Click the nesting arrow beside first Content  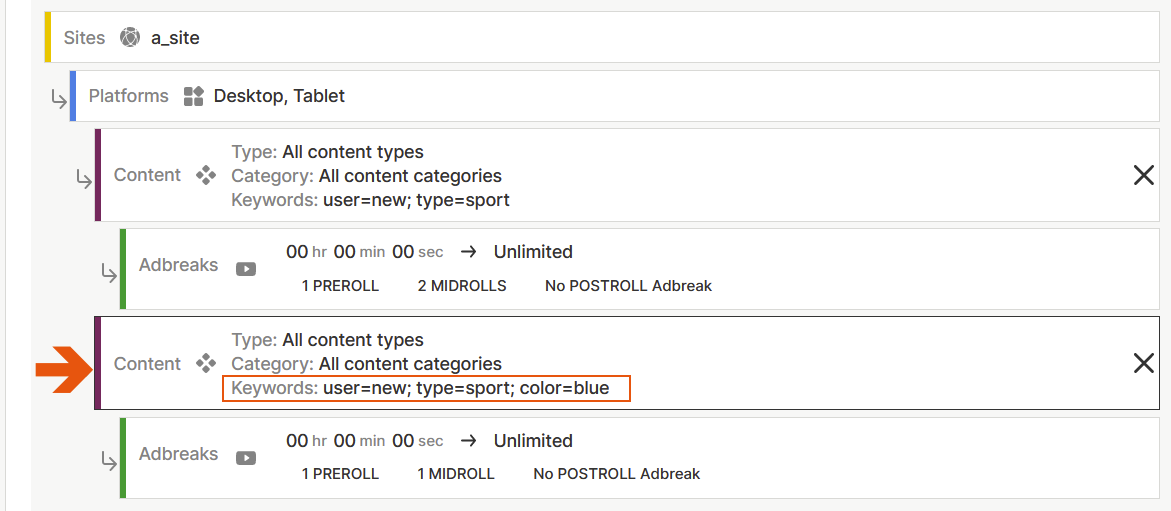click(85, 179)
